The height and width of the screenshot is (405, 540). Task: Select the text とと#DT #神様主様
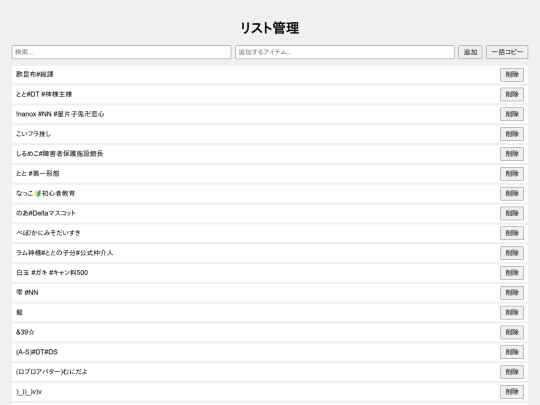tap(44, 94)
